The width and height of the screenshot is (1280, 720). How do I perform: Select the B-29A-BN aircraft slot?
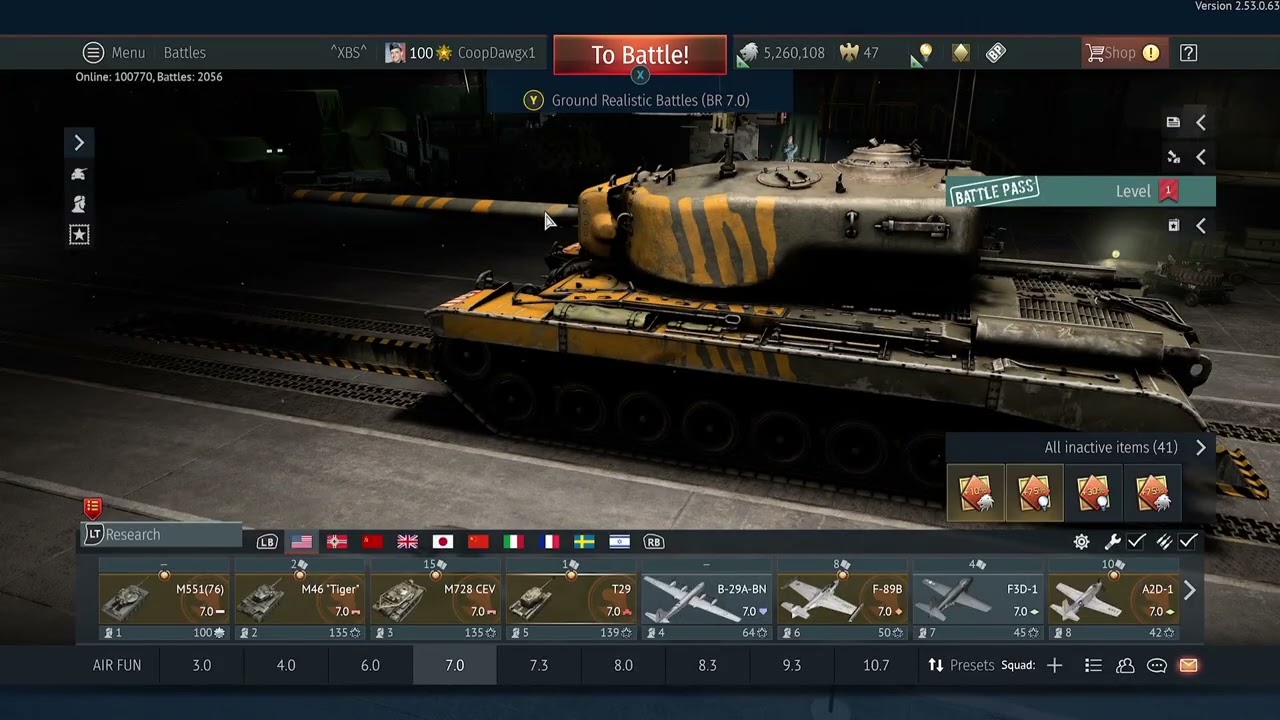[x=707, y=602]
